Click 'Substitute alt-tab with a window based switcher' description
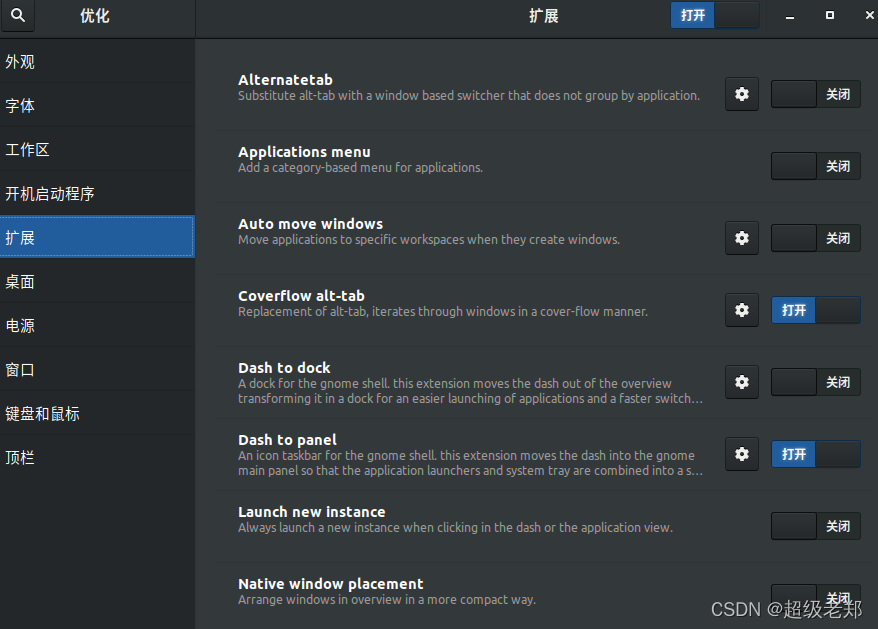The width and height of the screenshot is (878, 629). [469, 96]
